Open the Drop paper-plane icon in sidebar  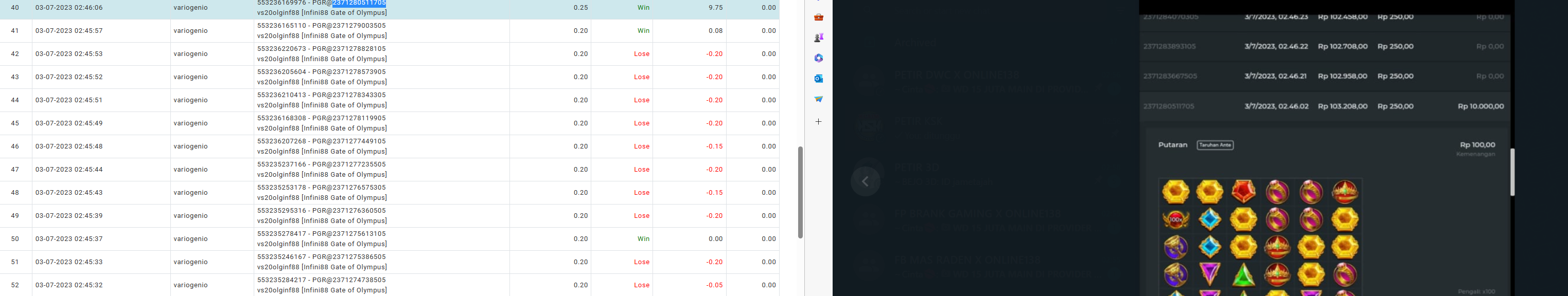click(819, 99)
